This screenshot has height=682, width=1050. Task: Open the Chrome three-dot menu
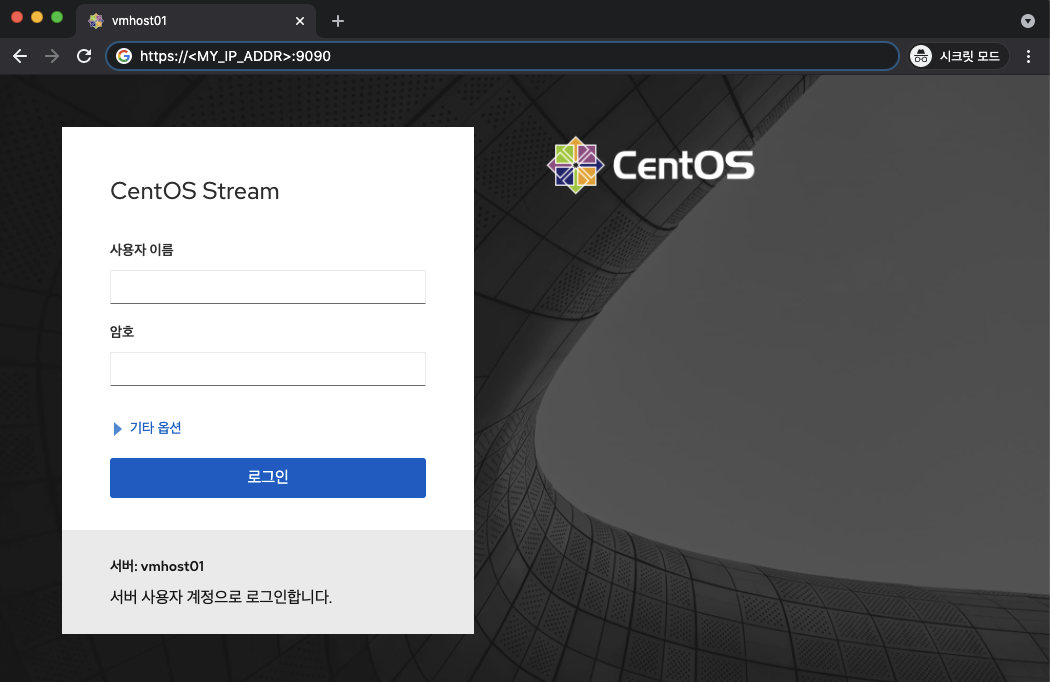pyautogui.click(x=1029, y=56)
